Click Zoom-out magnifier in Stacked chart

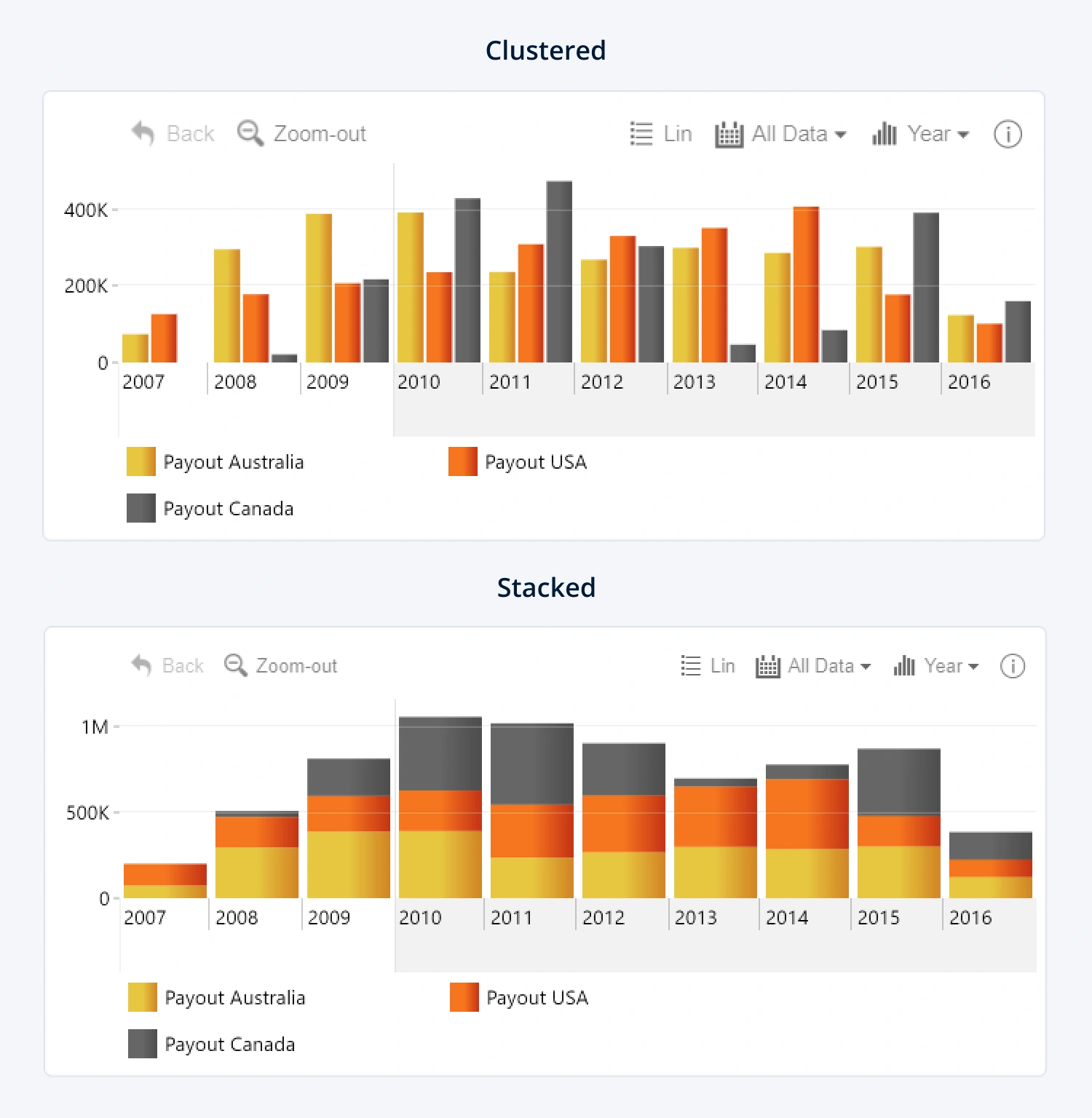tap(235, 665)
